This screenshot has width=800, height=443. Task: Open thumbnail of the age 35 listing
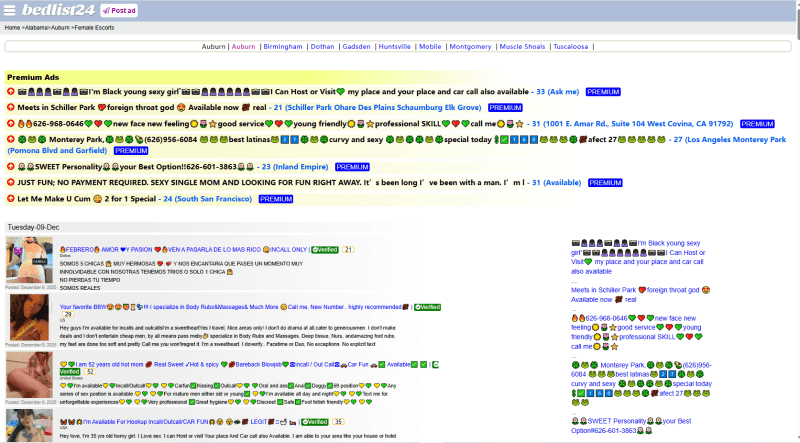tap(29, 426)
